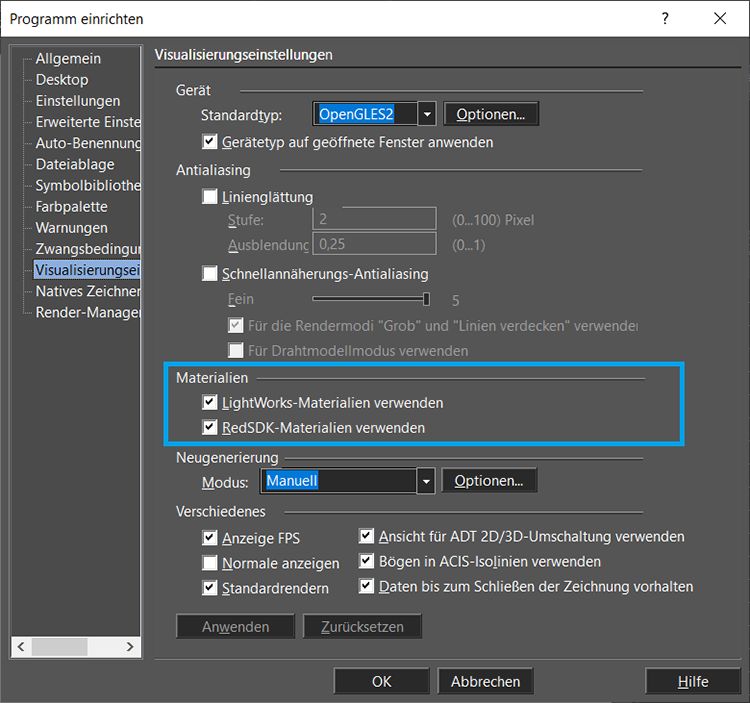Select Dateiablage tree entry
750x703 pixels.
click(75, 165)
